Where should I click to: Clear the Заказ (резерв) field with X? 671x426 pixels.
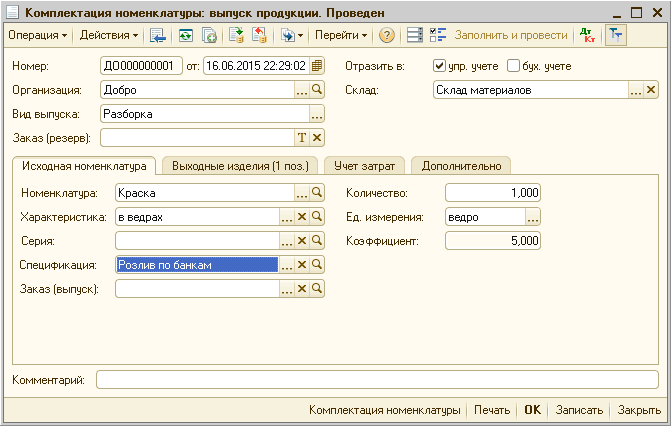(317, 138)
